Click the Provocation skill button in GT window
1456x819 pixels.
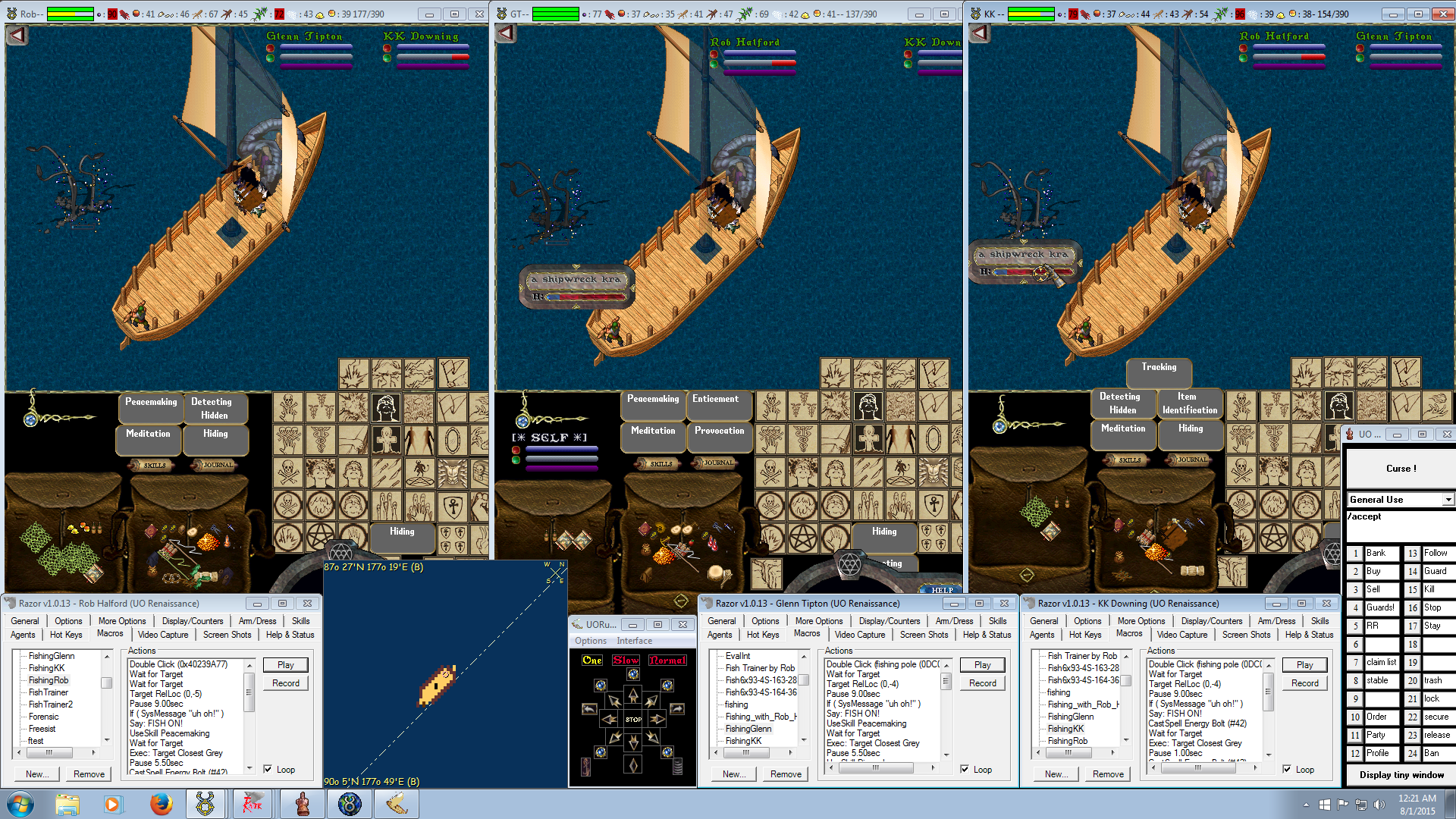pyautogui.click(x=720, y=436)
